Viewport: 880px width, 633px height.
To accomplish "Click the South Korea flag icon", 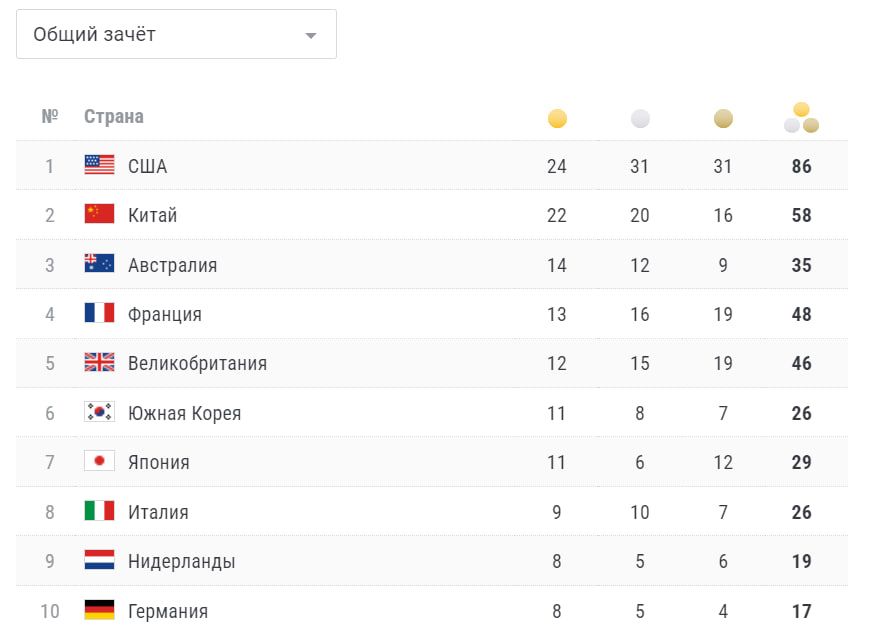I will 99,413.
